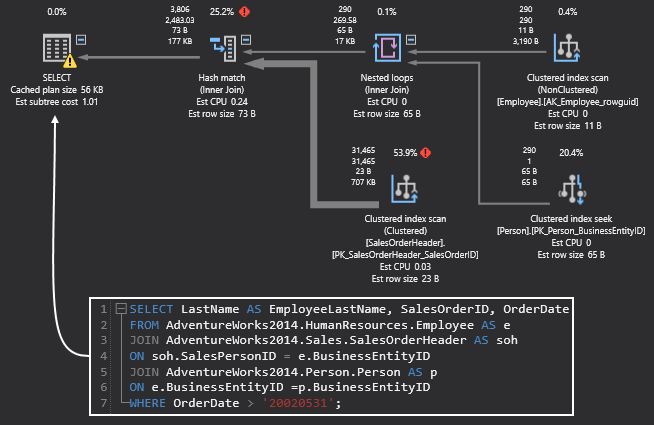Click the Employee index scan operator icon
This screenshot has height=425, width=654.
[x=567, y=47]
